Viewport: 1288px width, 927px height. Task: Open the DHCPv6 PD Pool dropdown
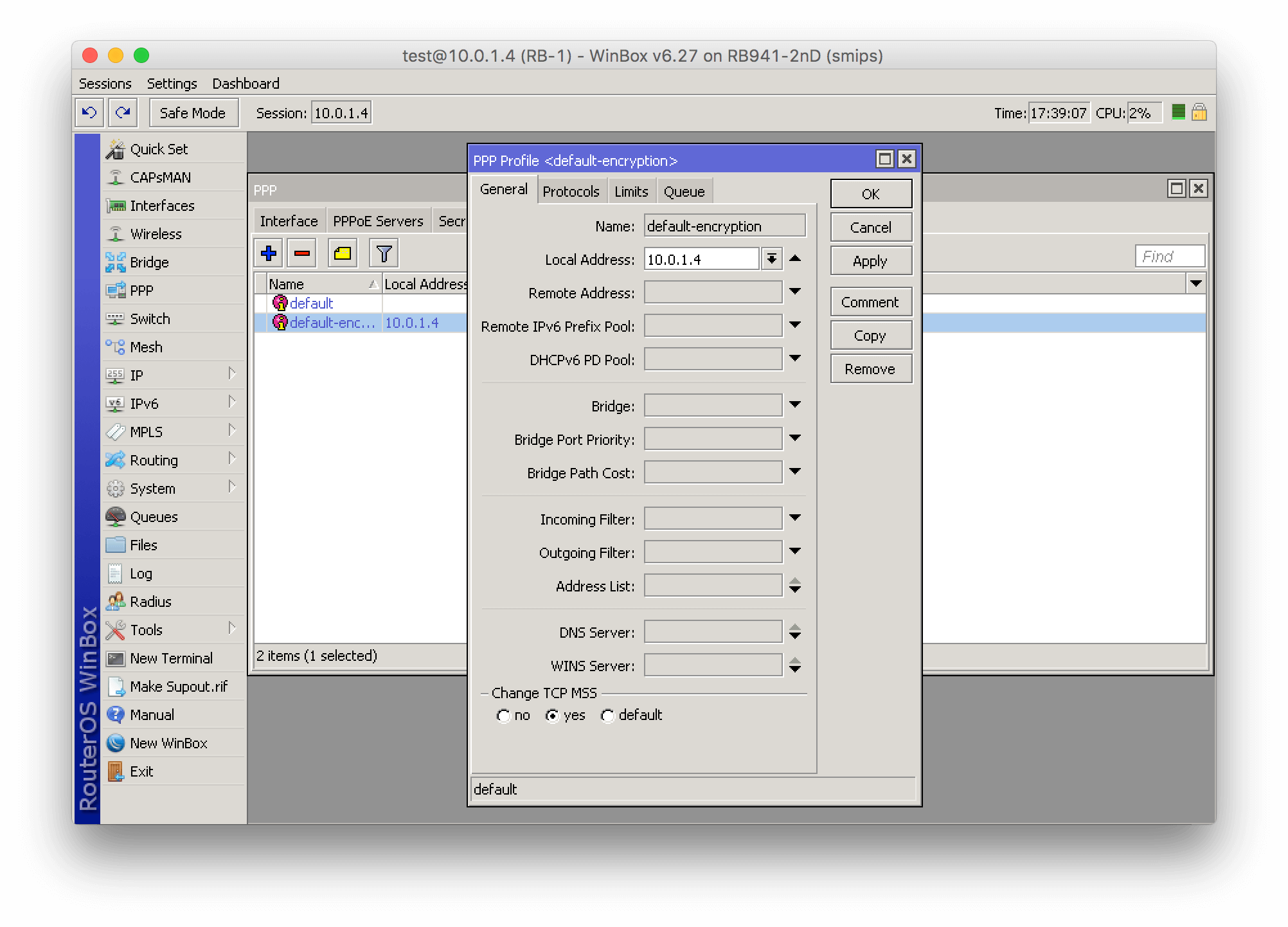[x=796, y=359]
